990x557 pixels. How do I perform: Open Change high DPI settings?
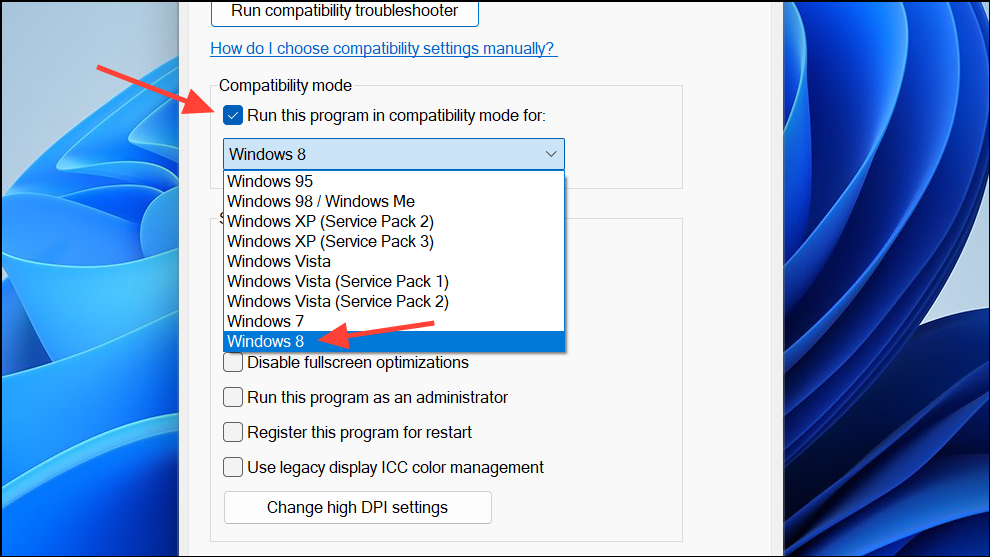[357, 507]
